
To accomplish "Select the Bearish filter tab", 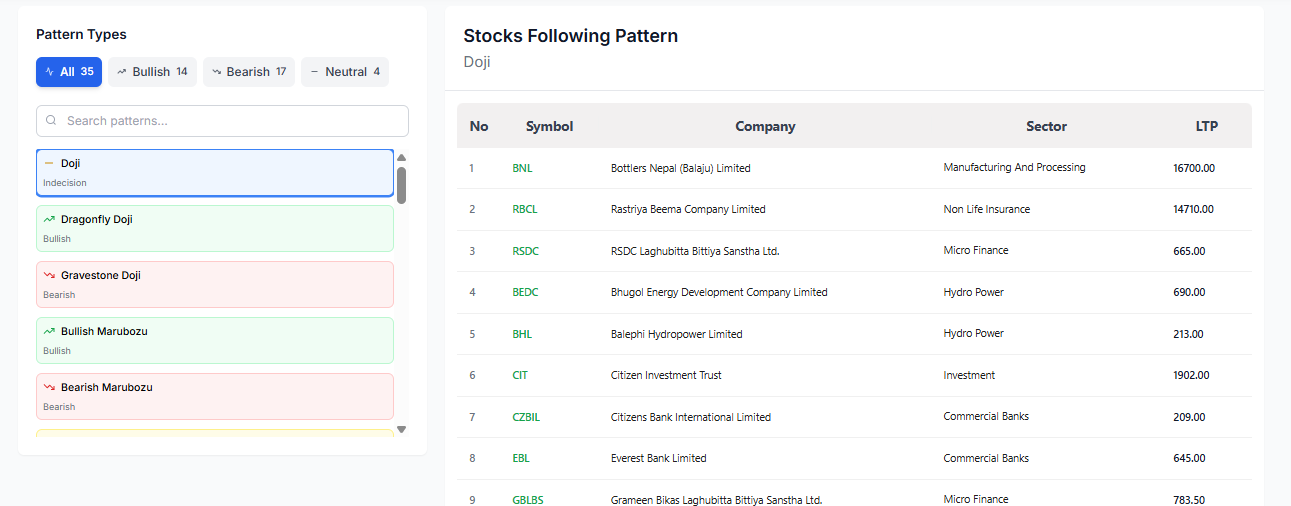I will click(248, 72).
